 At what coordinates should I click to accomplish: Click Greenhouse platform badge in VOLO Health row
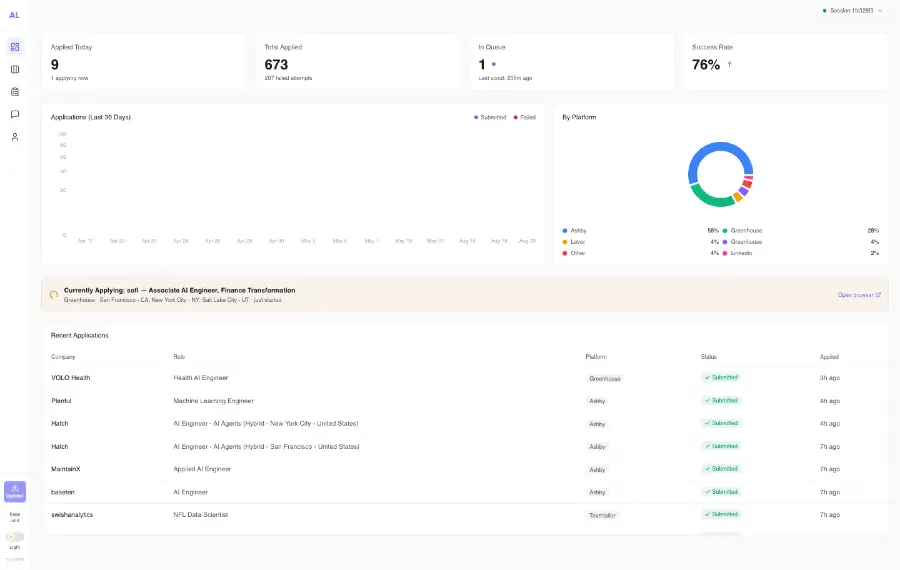point(604,378)
